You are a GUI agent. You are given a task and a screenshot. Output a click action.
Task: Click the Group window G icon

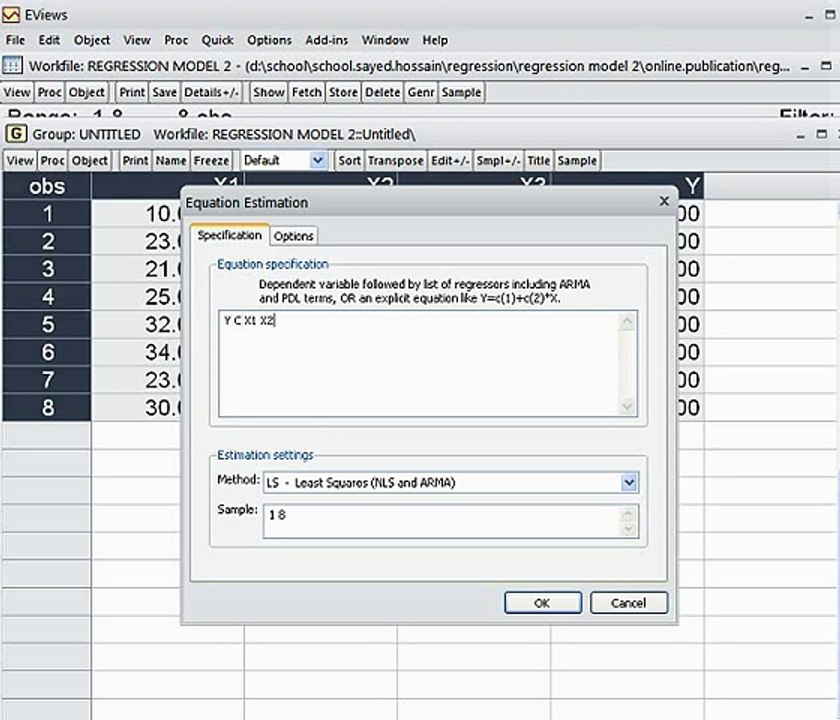tap(16, 134)
